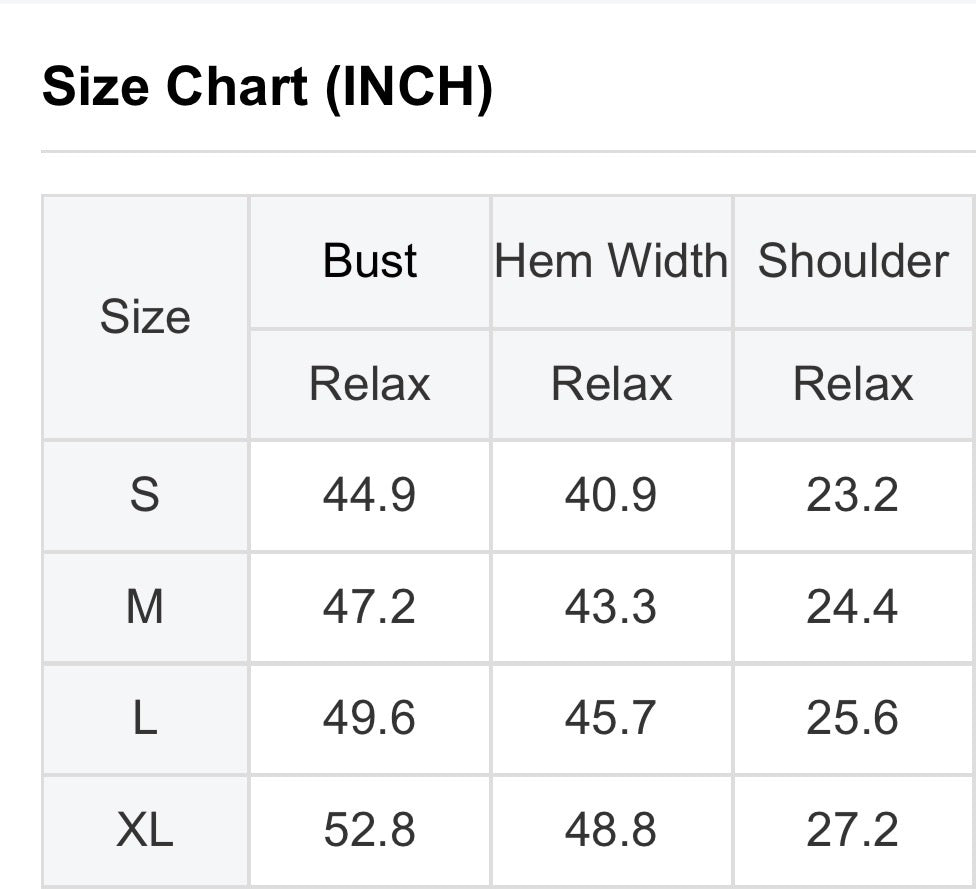This screenshot has height=889, width=976.
Task: Select the 44.9 bust value cell
Action: tap(369, 495)
